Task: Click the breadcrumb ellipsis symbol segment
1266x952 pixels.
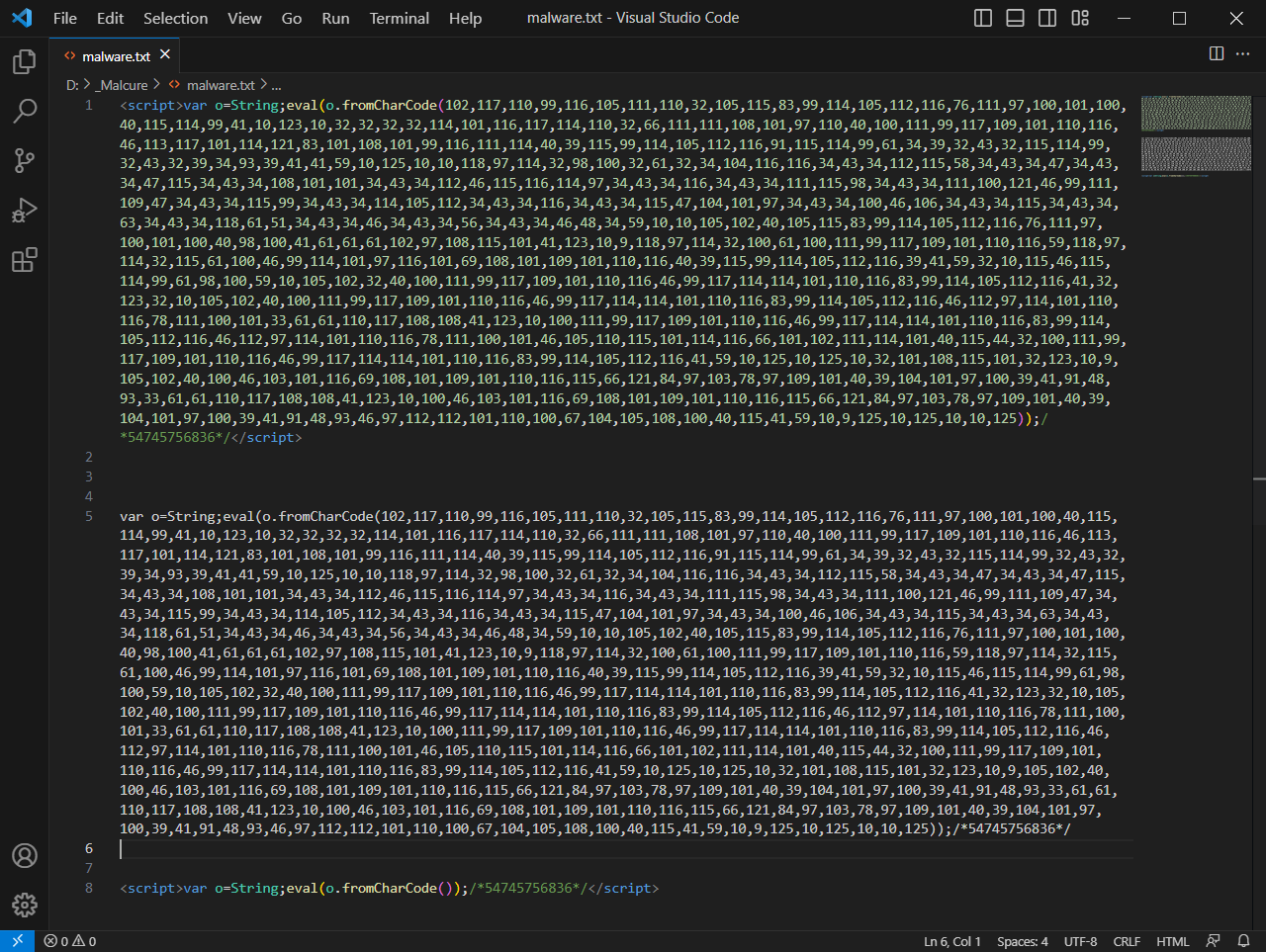Action: (277, 85)
